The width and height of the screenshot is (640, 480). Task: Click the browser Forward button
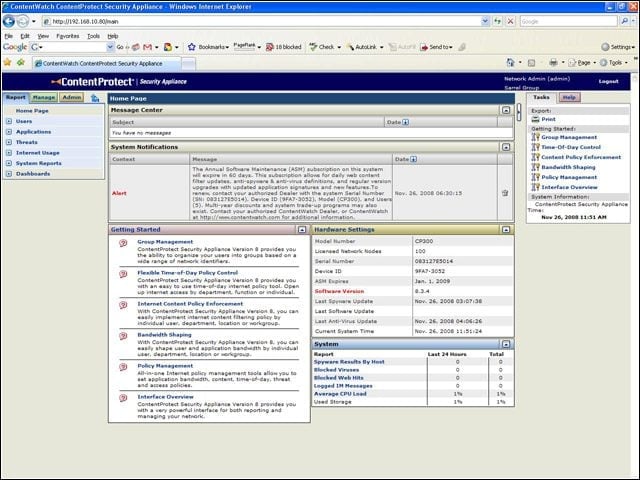point(23,21)
